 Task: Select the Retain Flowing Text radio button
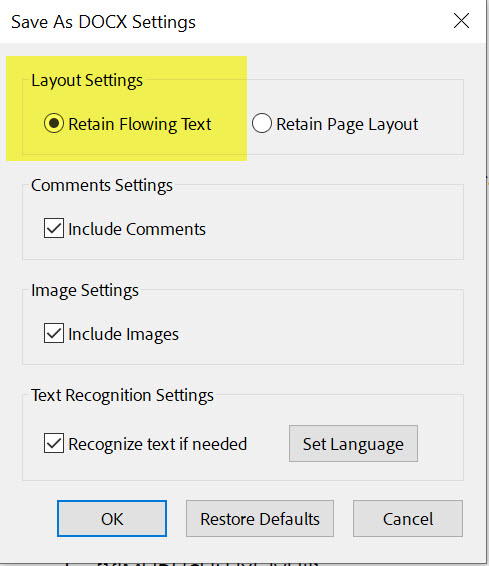54,123
